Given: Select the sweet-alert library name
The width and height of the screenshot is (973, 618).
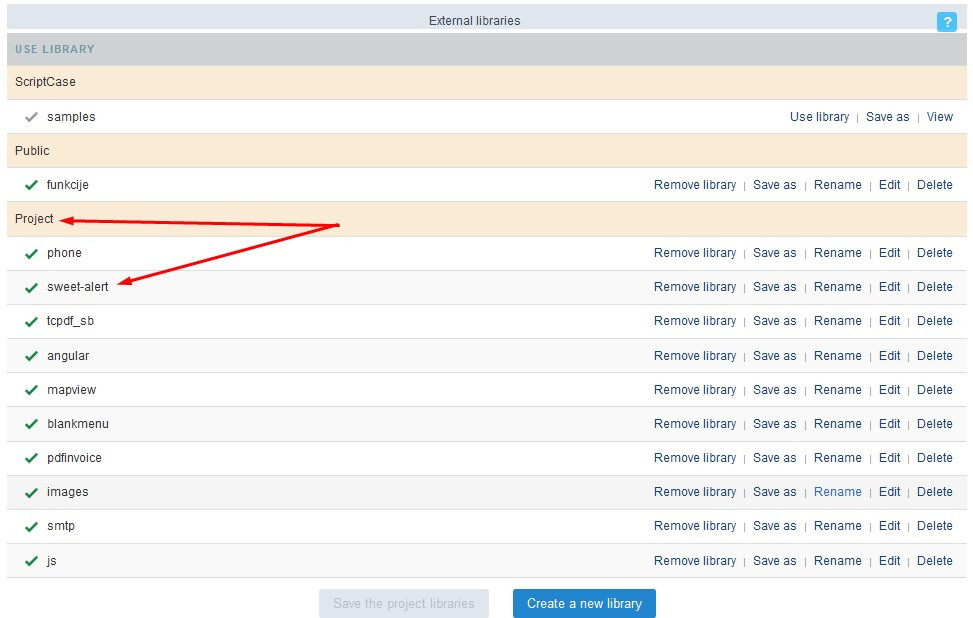Looking at the screenshot, I should [78, 287].
